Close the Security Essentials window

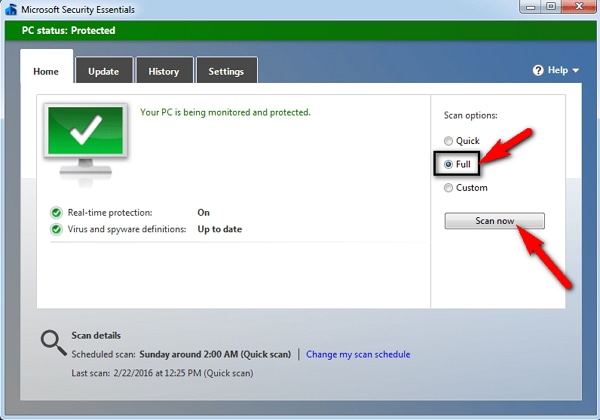tap(579, 7)
